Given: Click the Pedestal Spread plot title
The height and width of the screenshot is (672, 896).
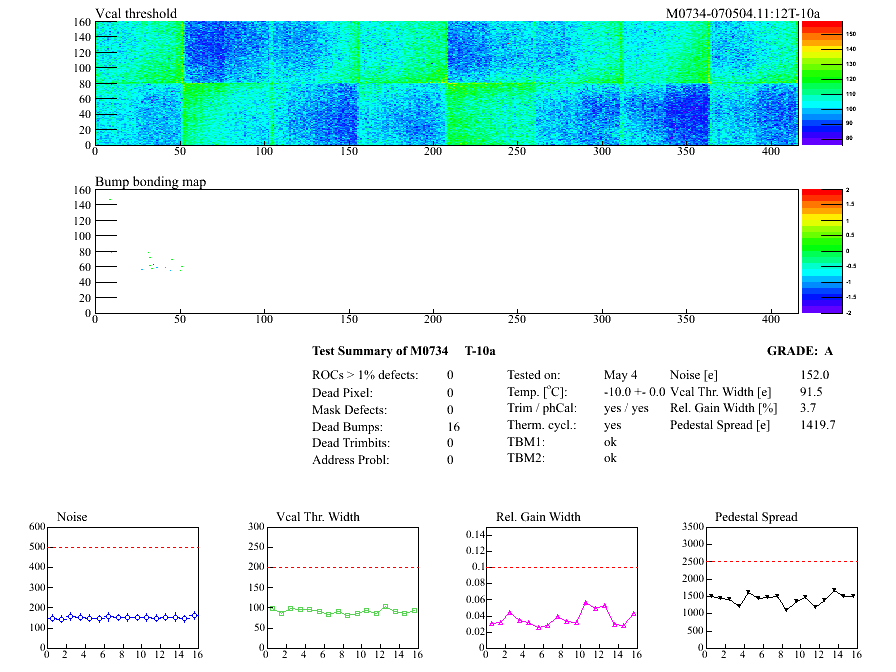Looking at the screenshot, I should (x=756, y=517).
